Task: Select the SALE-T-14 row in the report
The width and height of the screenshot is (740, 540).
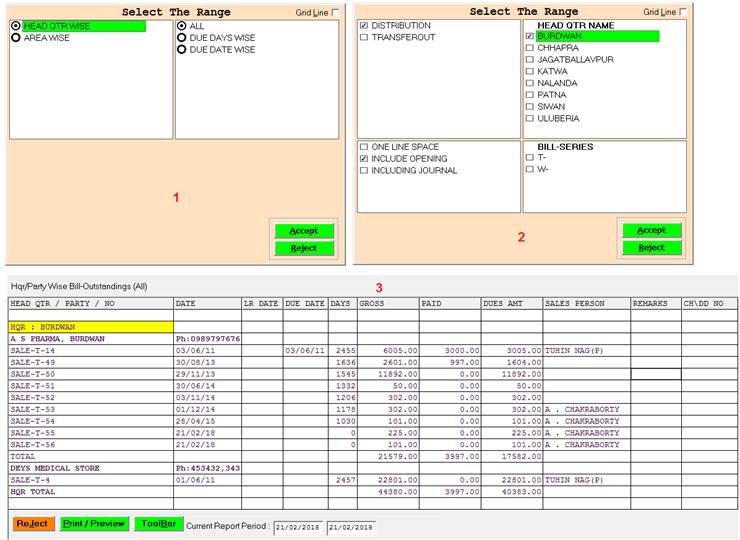Action: (x=90, y=351)
